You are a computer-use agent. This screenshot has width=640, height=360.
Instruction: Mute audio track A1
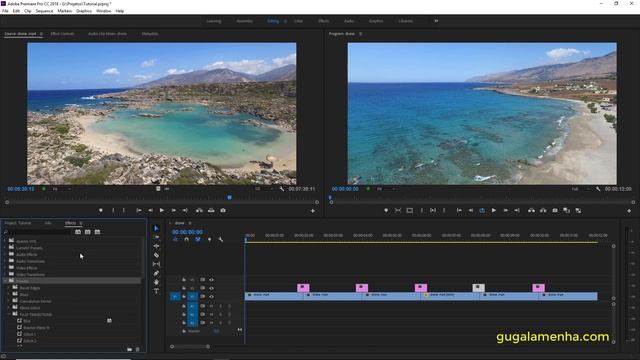220,306
